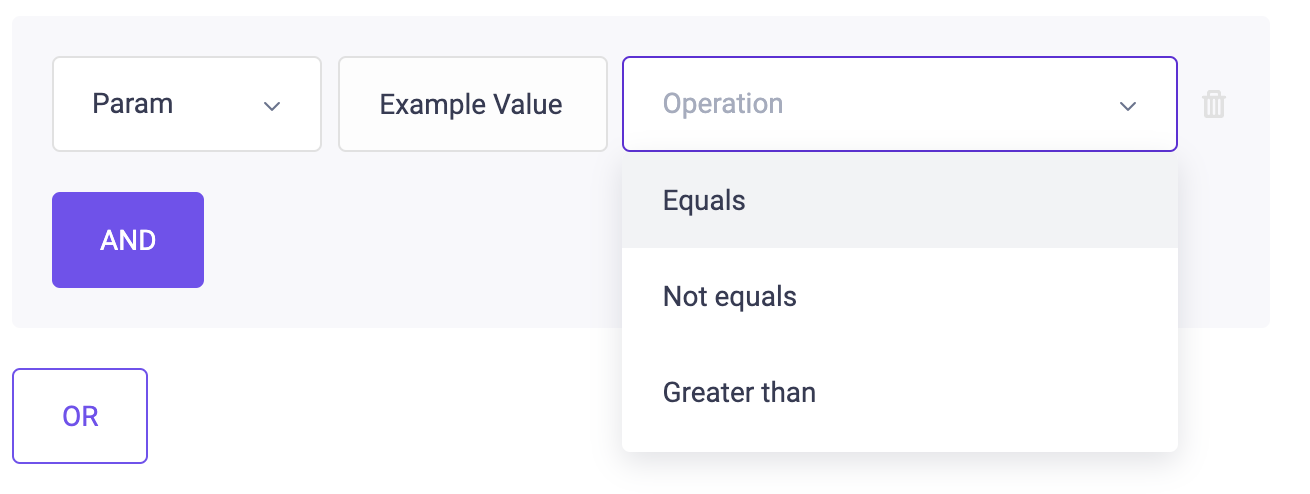Image resolution: width=1310 pixels, height=494 pixels.
Task: Click the Param label text
Action: click(x=132, y=104)
